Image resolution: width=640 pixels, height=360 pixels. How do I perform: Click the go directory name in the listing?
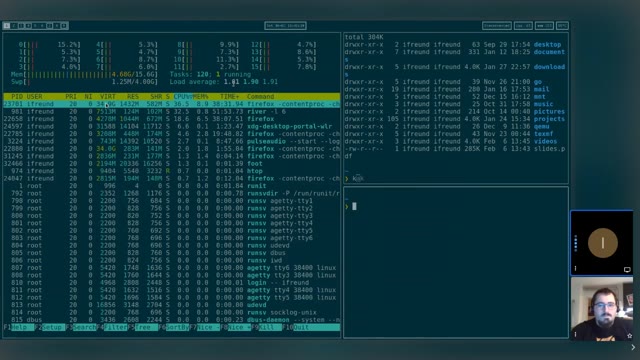(538, 82)
